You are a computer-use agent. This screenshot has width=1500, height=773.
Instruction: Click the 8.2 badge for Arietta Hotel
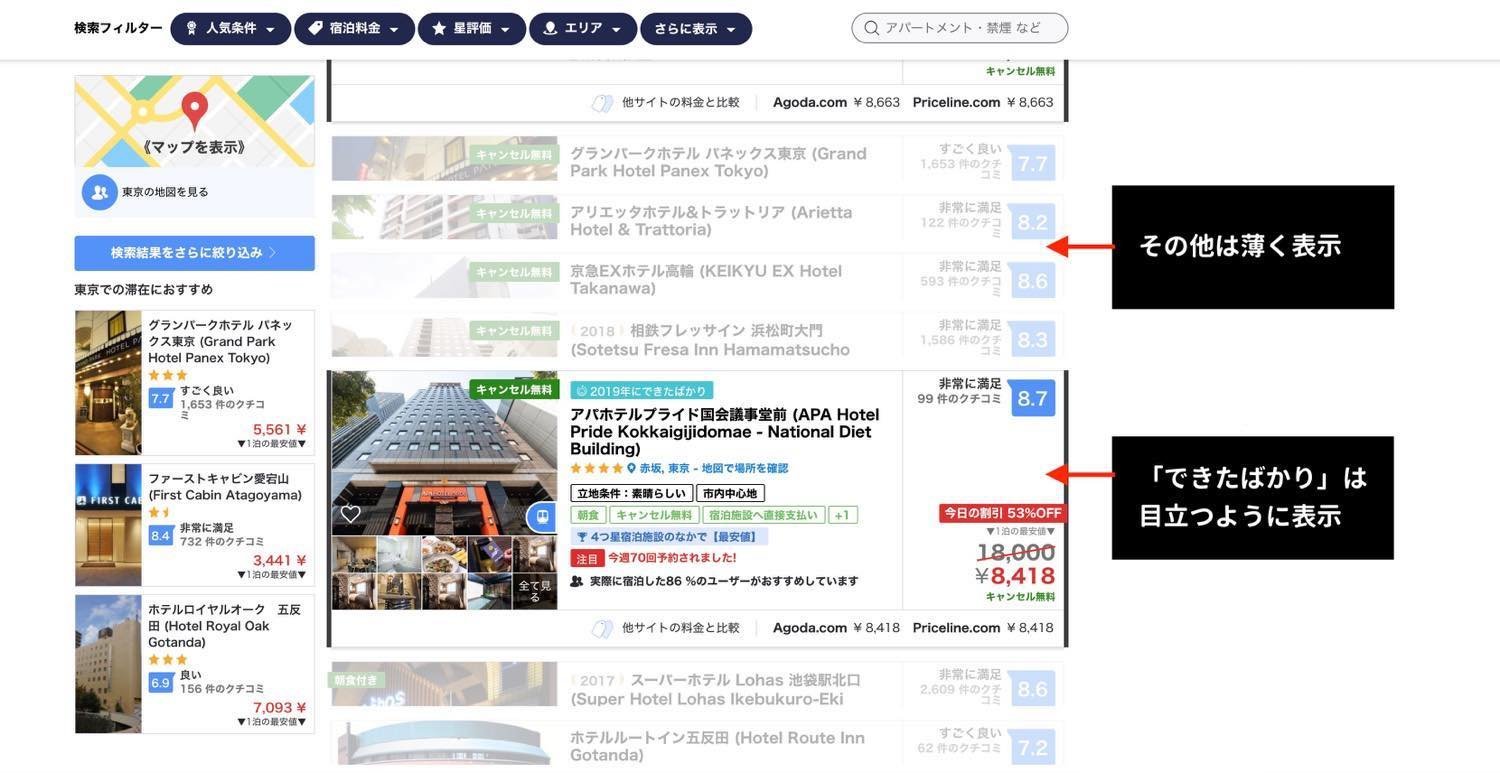click(x=1032, y=222)
